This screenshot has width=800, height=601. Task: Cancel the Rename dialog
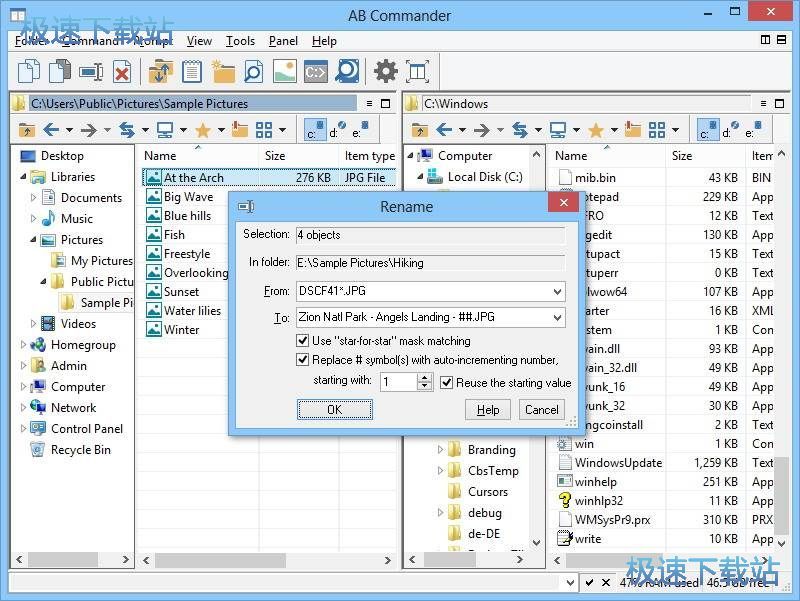[541, 410]
